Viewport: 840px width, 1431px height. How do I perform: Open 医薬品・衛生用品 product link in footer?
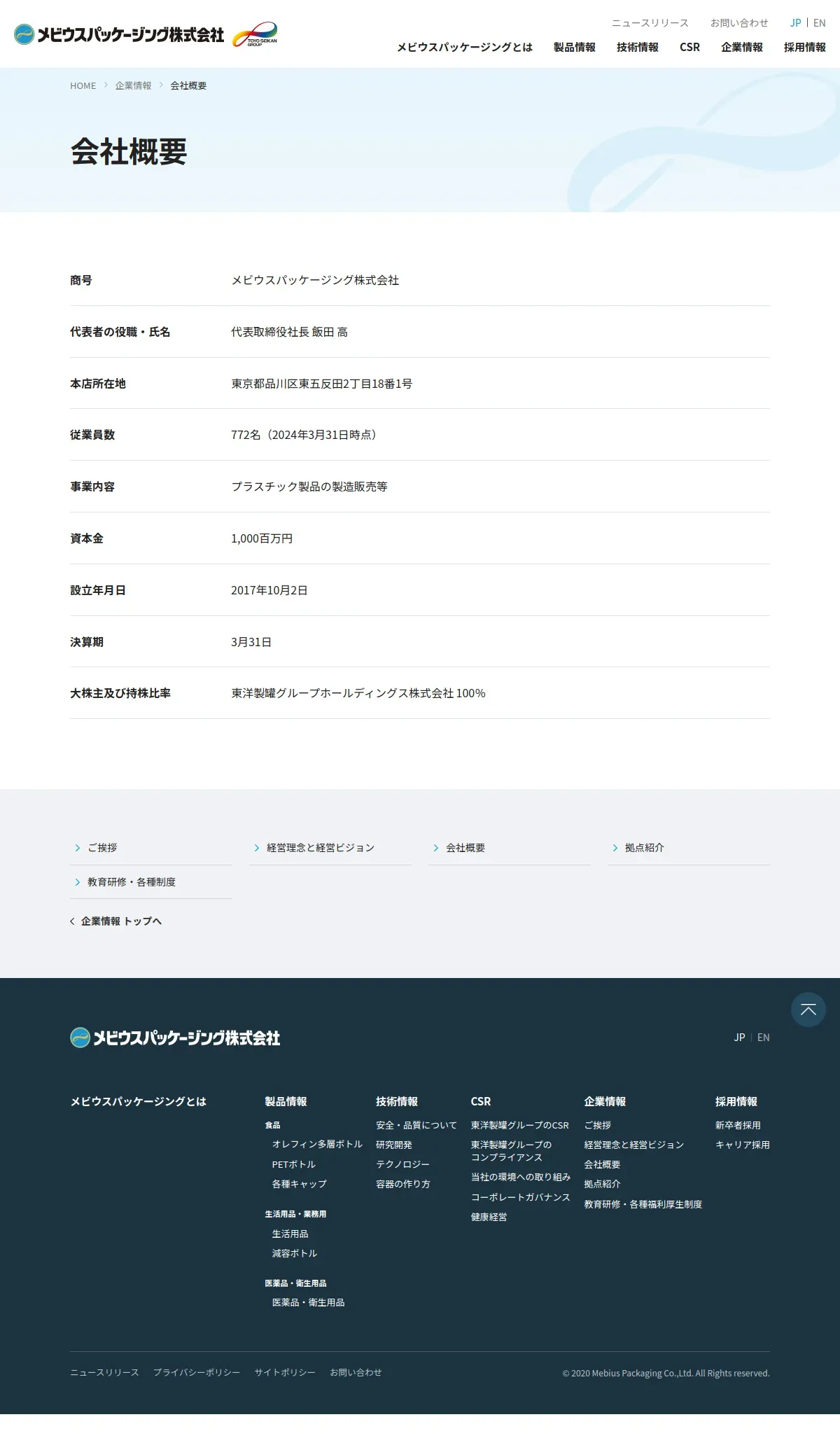[309, 1302]
